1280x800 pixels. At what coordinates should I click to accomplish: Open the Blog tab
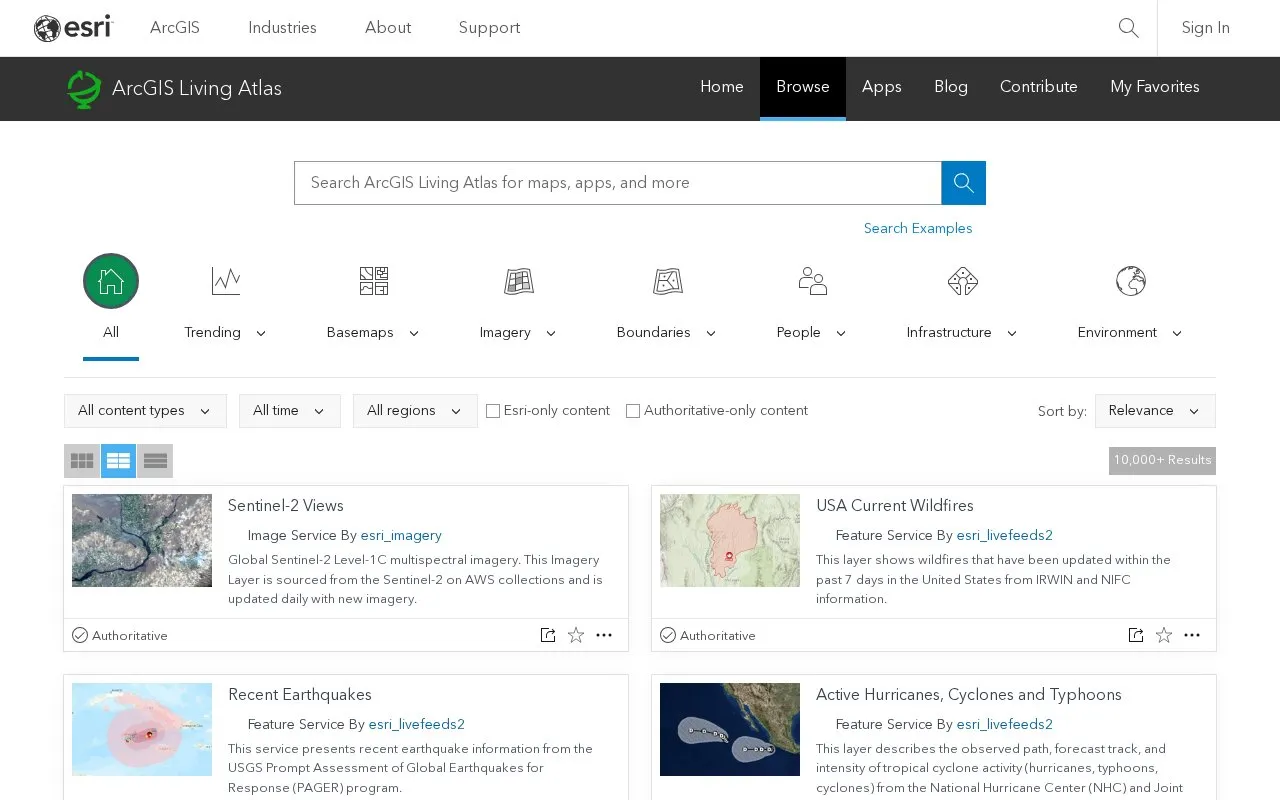[x=951, y=87]
